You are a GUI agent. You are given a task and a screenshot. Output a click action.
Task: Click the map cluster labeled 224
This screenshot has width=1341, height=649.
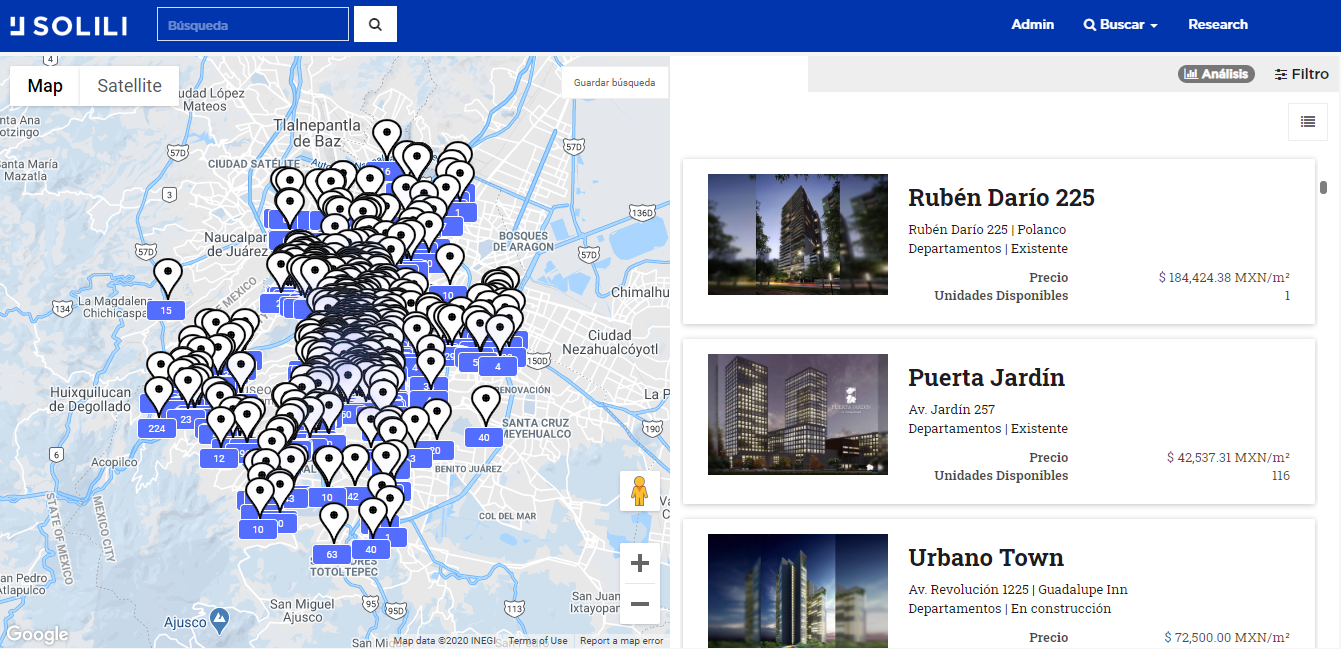point(157,428)
